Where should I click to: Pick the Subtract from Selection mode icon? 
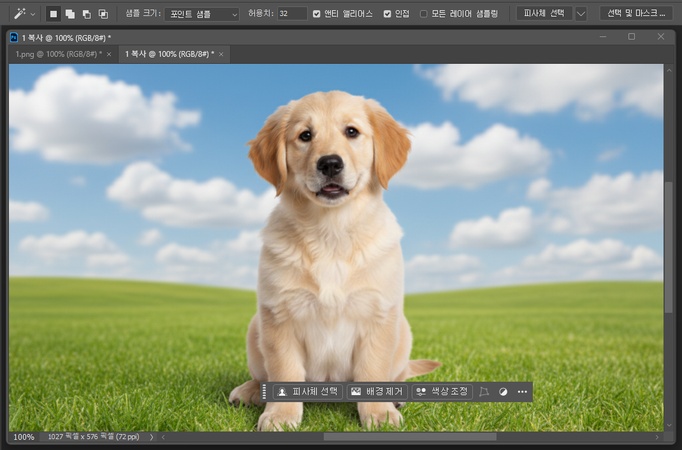pos(87,14)
